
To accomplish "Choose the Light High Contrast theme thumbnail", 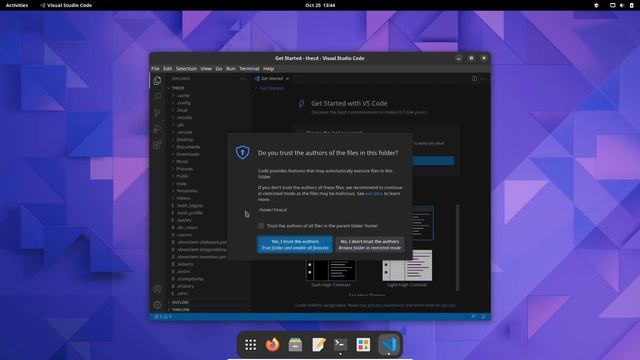I will pos(407,267).
